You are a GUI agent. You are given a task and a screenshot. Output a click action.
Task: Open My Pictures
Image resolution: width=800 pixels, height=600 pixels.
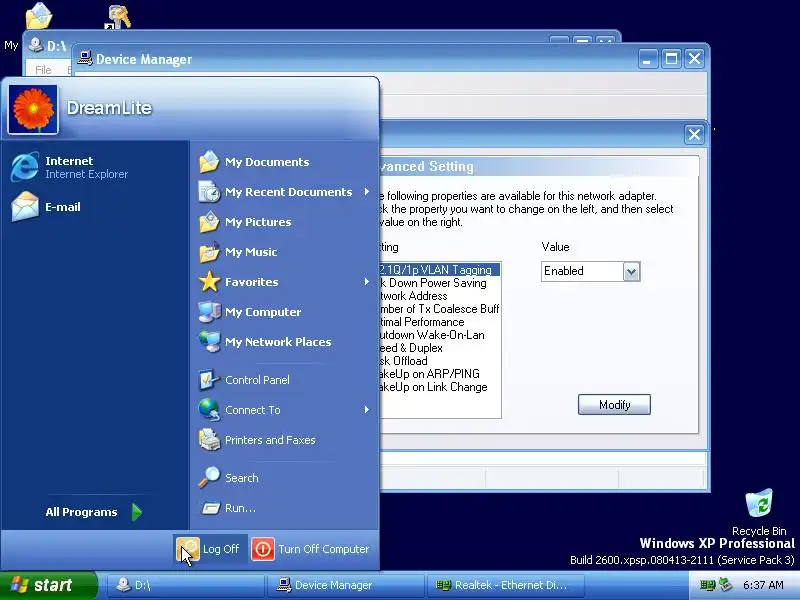[x=245, y=222]
